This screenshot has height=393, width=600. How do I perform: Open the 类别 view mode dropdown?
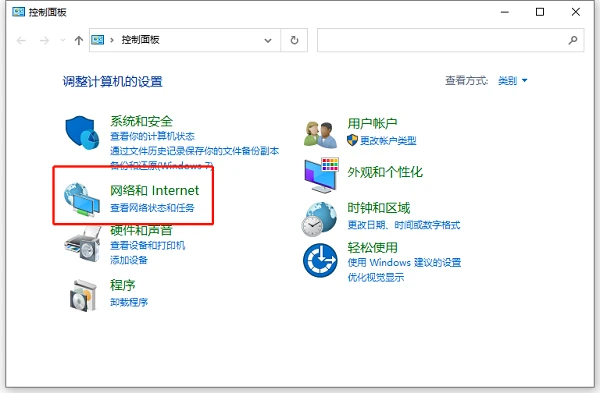coord(513,81)
